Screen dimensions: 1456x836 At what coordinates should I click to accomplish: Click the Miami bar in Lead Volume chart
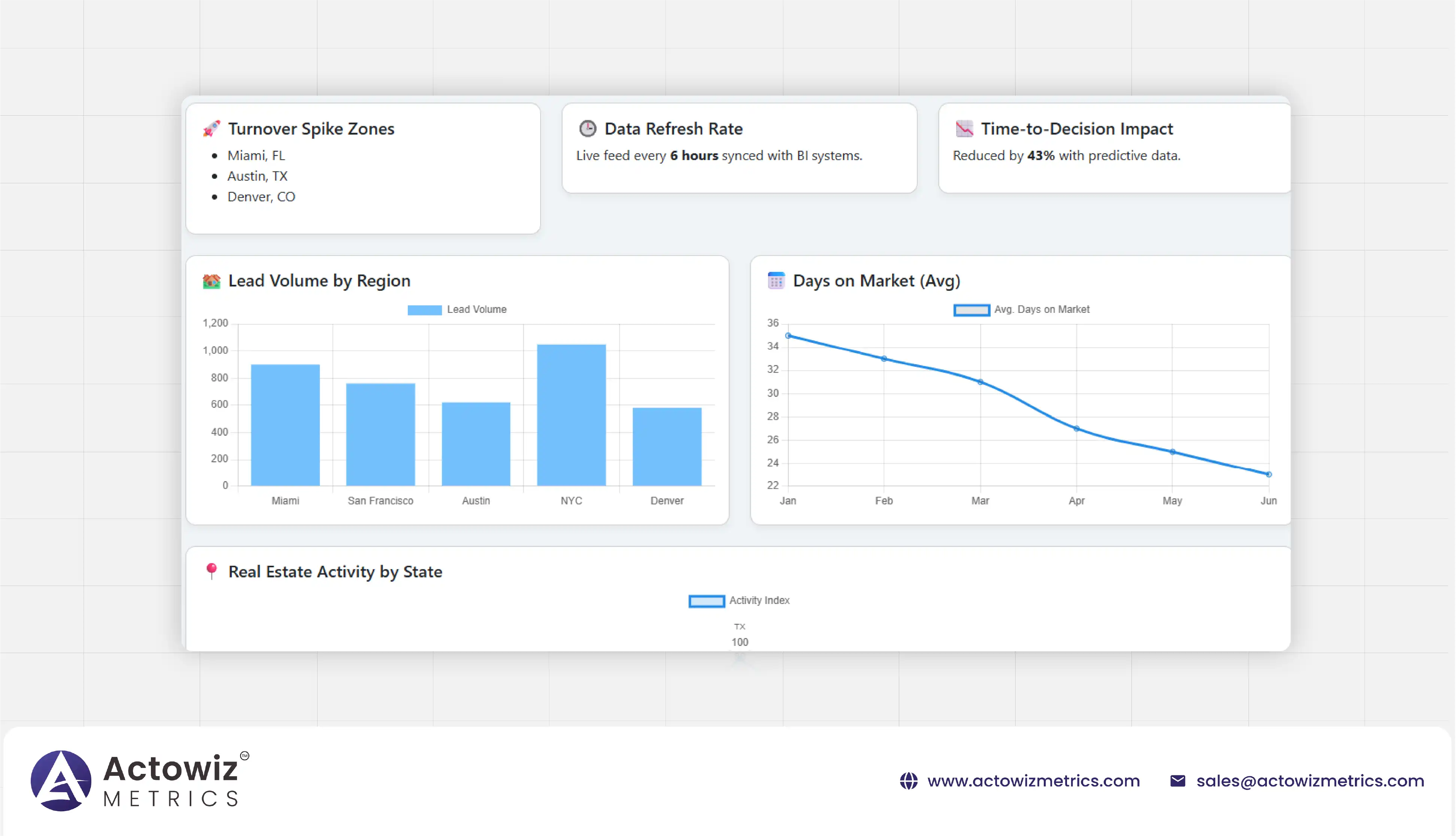285,425
